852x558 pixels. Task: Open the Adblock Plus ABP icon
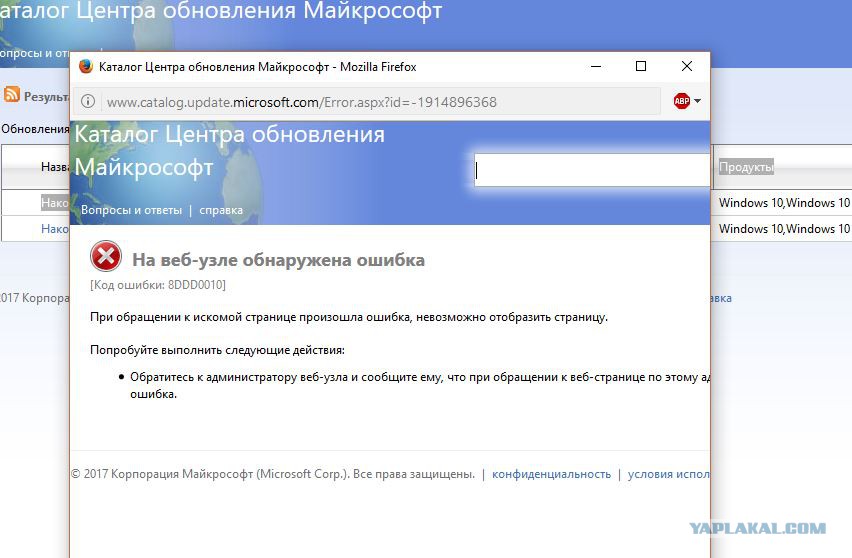coord(681,101)
